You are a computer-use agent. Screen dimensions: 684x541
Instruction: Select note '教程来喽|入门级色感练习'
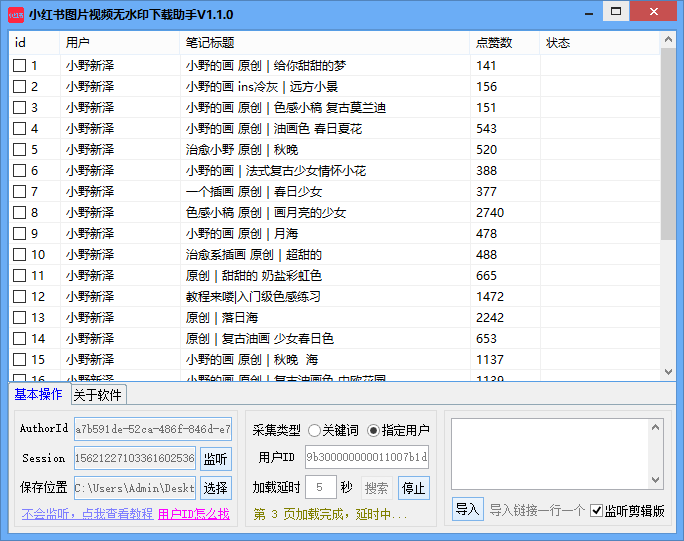click(253, 297)
